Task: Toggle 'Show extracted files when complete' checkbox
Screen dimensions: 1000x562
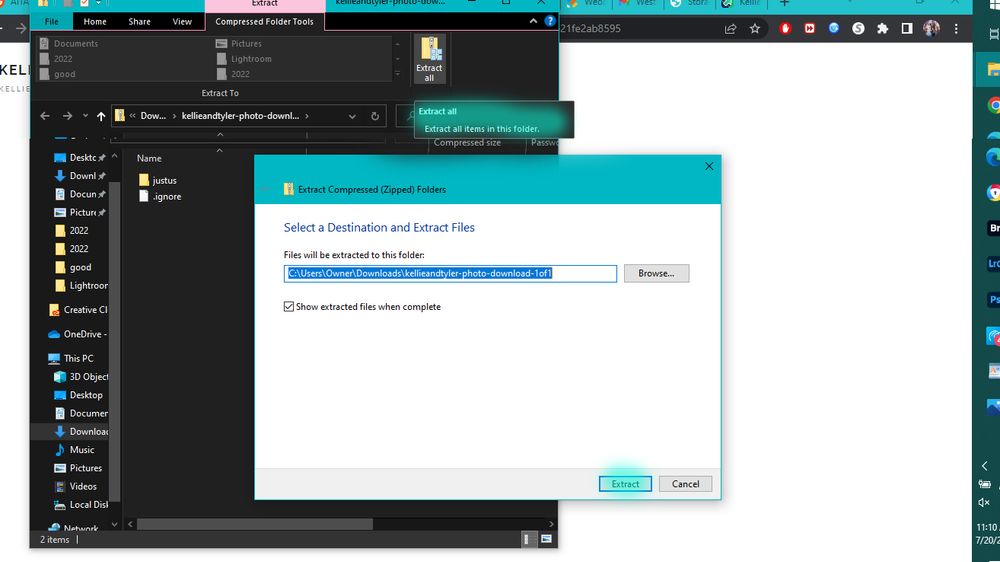Action: [x=289, y=307]
